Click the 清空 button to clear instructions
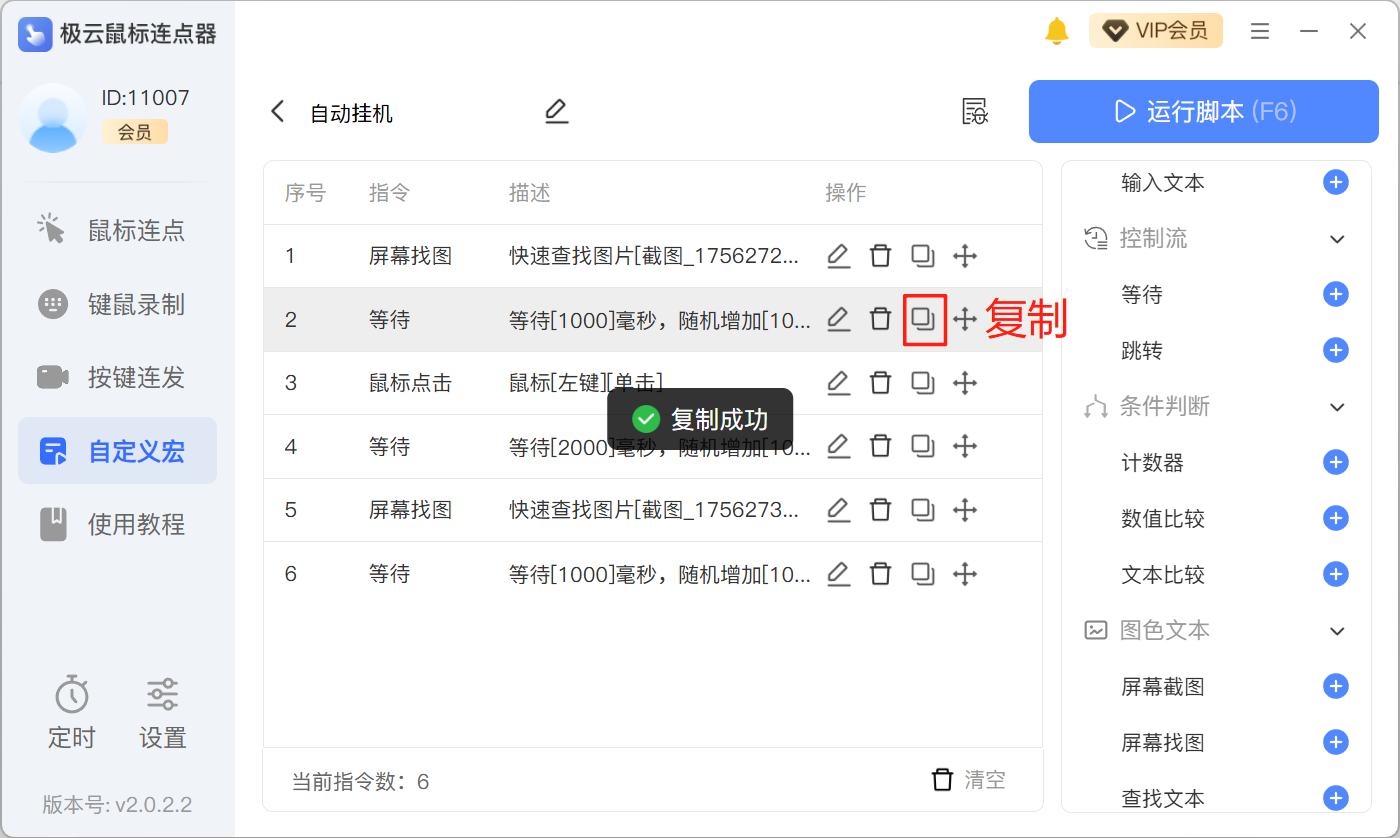The height and width of the screenshot is (838, 1400). (969, 780)
